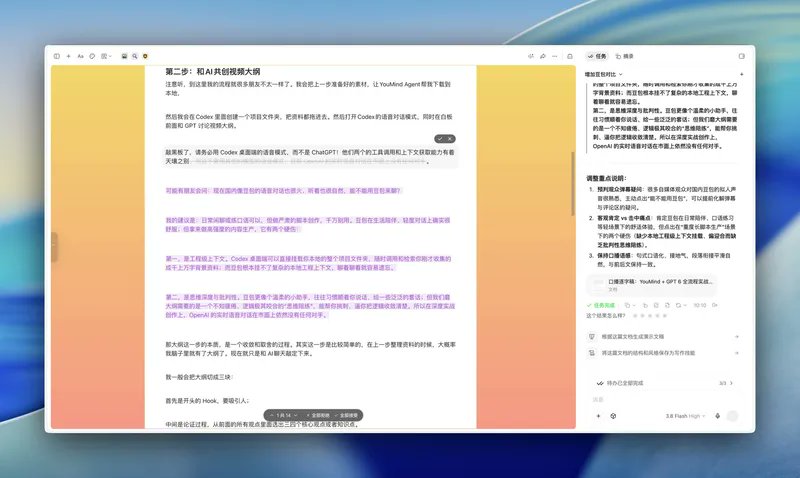Open the regenerate dropdown in reply actions
800x478 pixels.
tap(681, 305)
